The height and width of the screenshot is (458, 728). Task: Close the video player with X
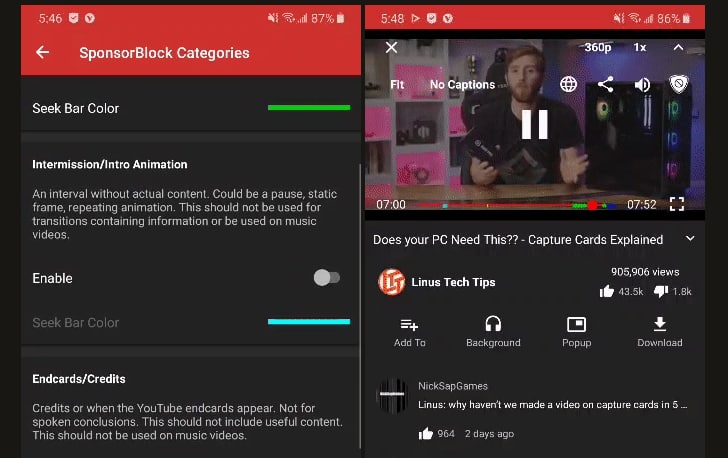(x=391, y=47)
